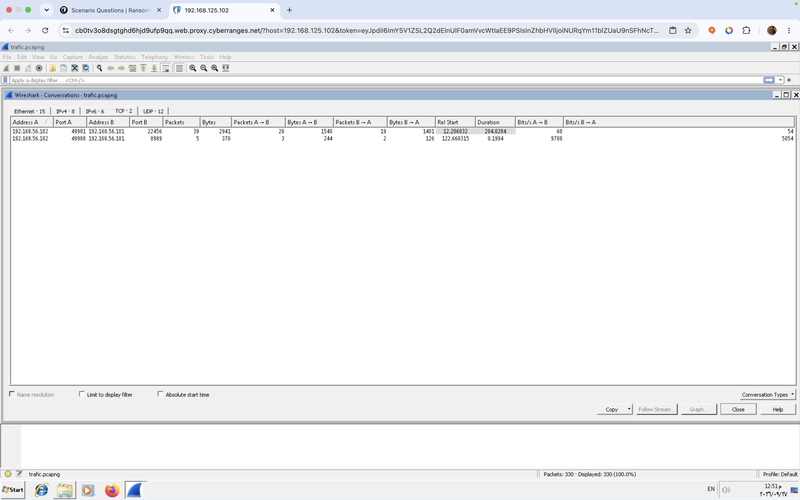The height and width of the screenshot is (500, 800).
Task: Open a capture file via folder icon
Action: [x=53, y=68]
